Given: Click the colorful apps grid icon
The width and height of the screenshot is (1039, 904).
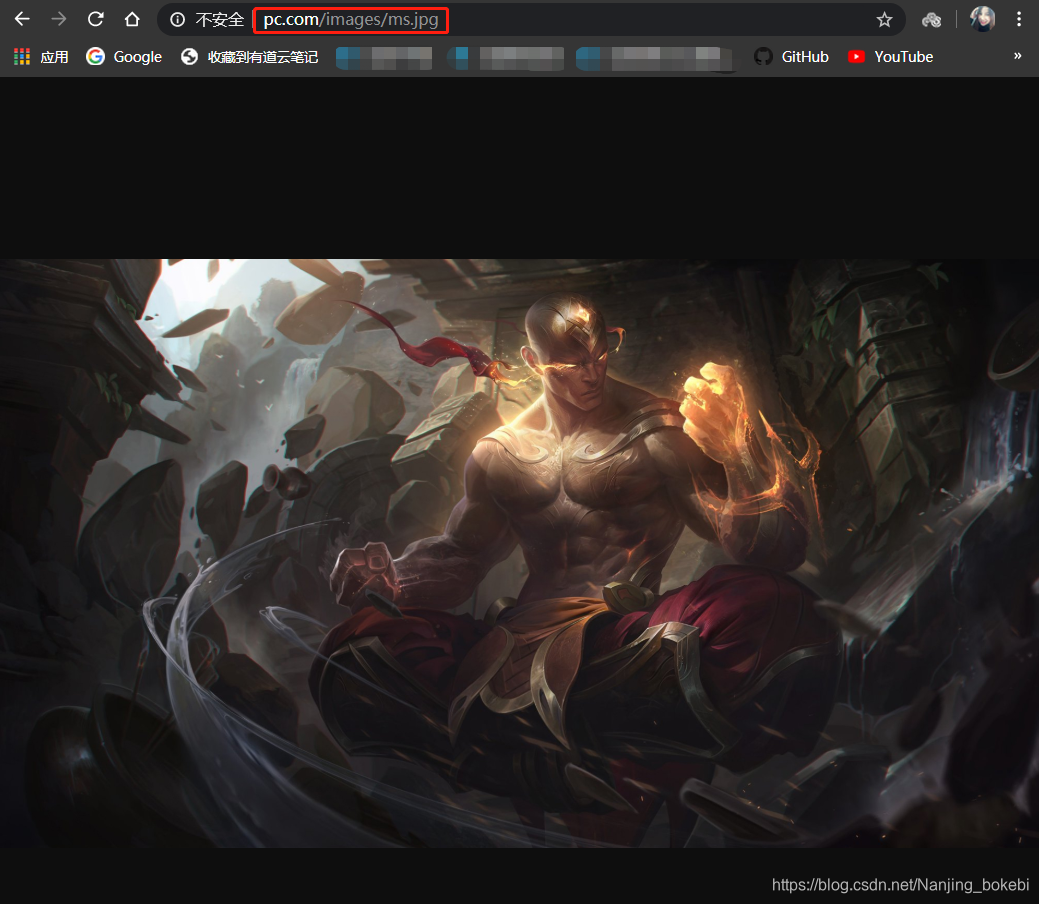Looking at the screenshot, I should coord(22,57).
